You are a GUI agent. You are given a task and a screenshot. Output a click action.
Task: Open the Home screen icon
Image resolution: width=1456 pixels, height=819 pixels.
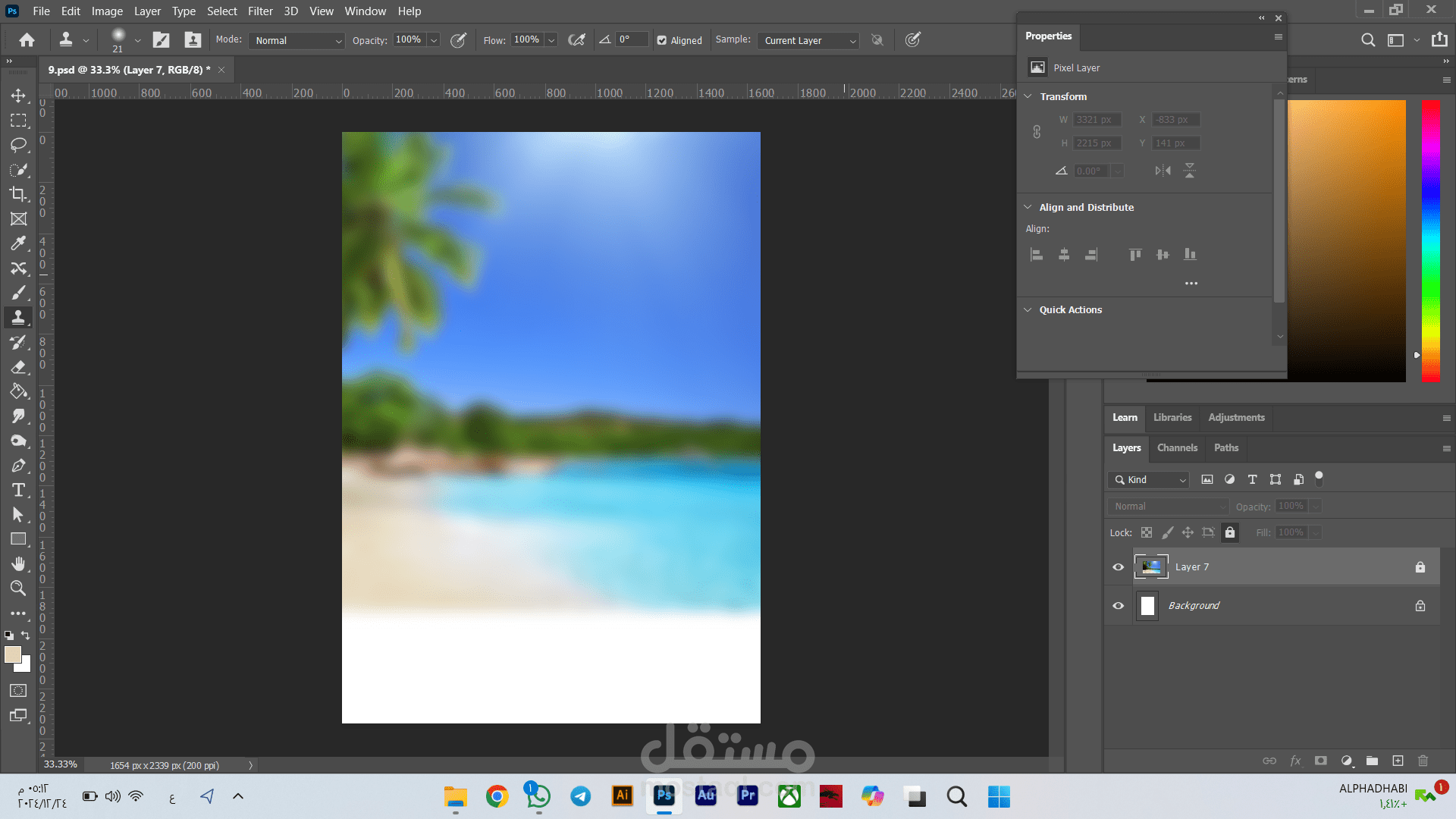tap(27, 40)
